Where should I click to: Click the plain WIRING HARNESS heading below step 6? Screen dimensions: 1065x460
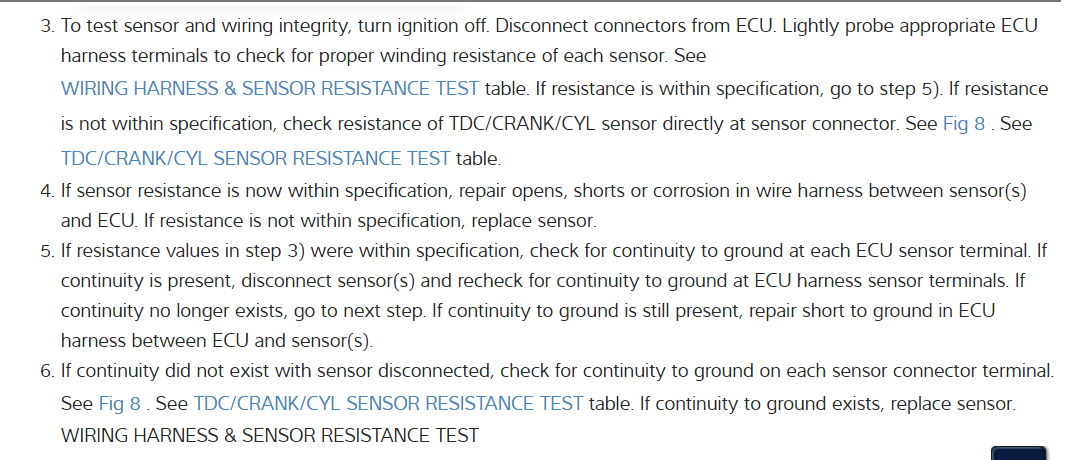pos(270,435)
